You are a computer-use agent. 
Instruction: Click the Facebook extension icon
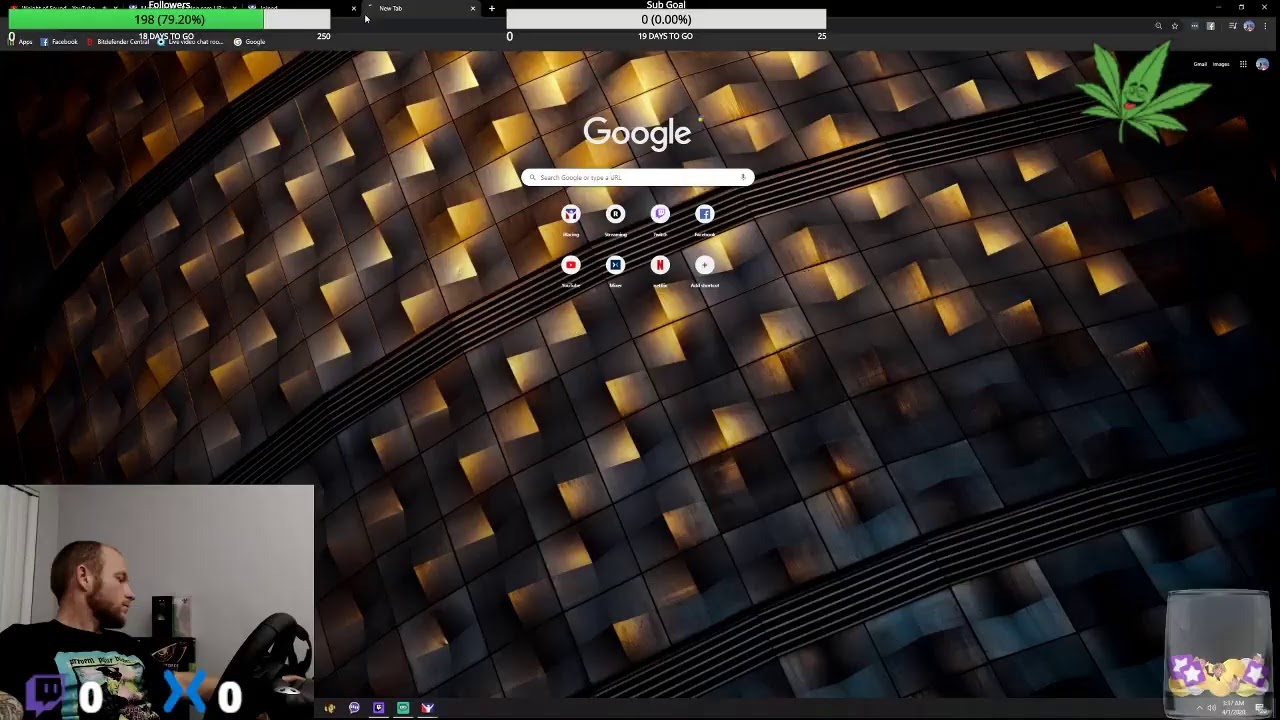point(1211,26)
